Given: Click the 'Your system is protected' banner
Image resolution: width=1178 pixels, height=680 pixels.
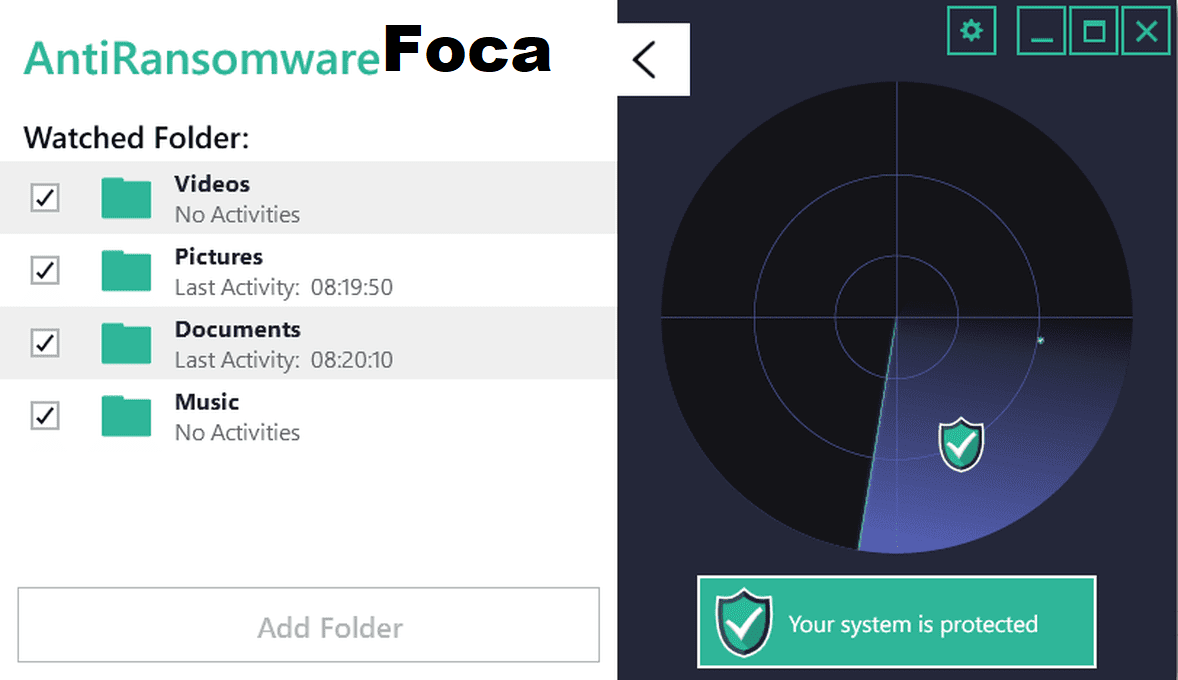Looking at the screenshot, I should point(896,622).
